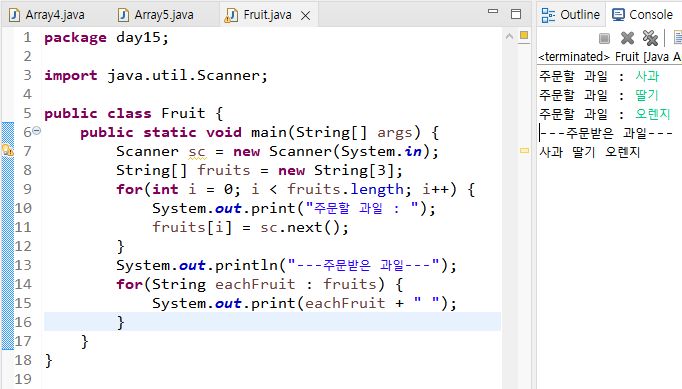Click the Outline view icon

tap(548, 15)
